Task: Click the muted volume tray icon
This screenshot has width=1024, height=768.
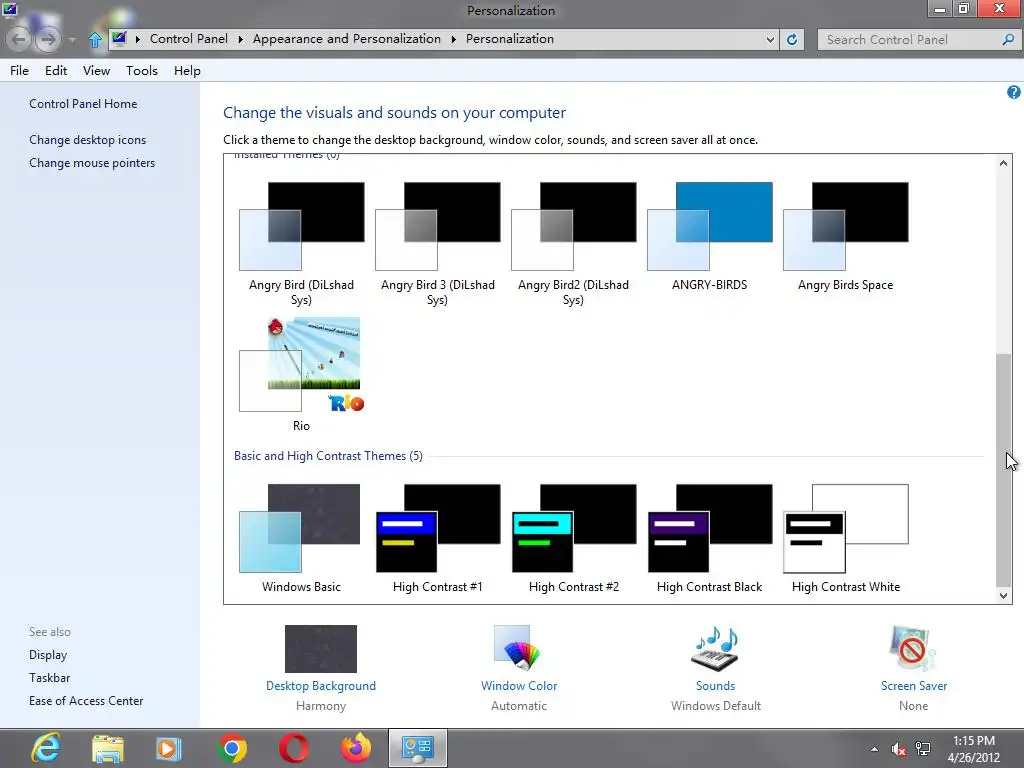Action: tap(899, 749)
